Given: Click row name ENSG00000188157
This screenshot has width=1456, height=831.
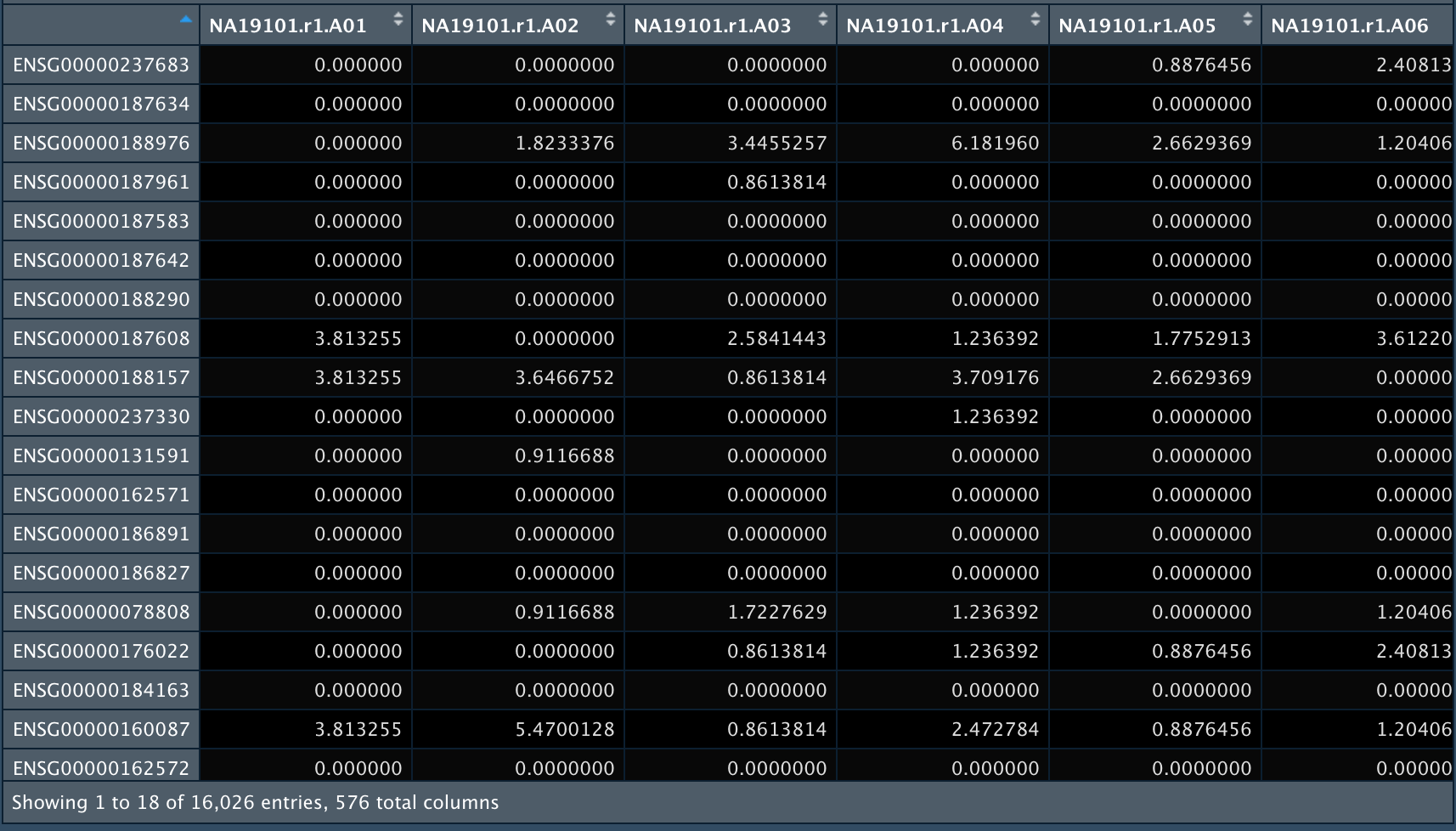Looking at the screenshot, I should pos(101,377).
